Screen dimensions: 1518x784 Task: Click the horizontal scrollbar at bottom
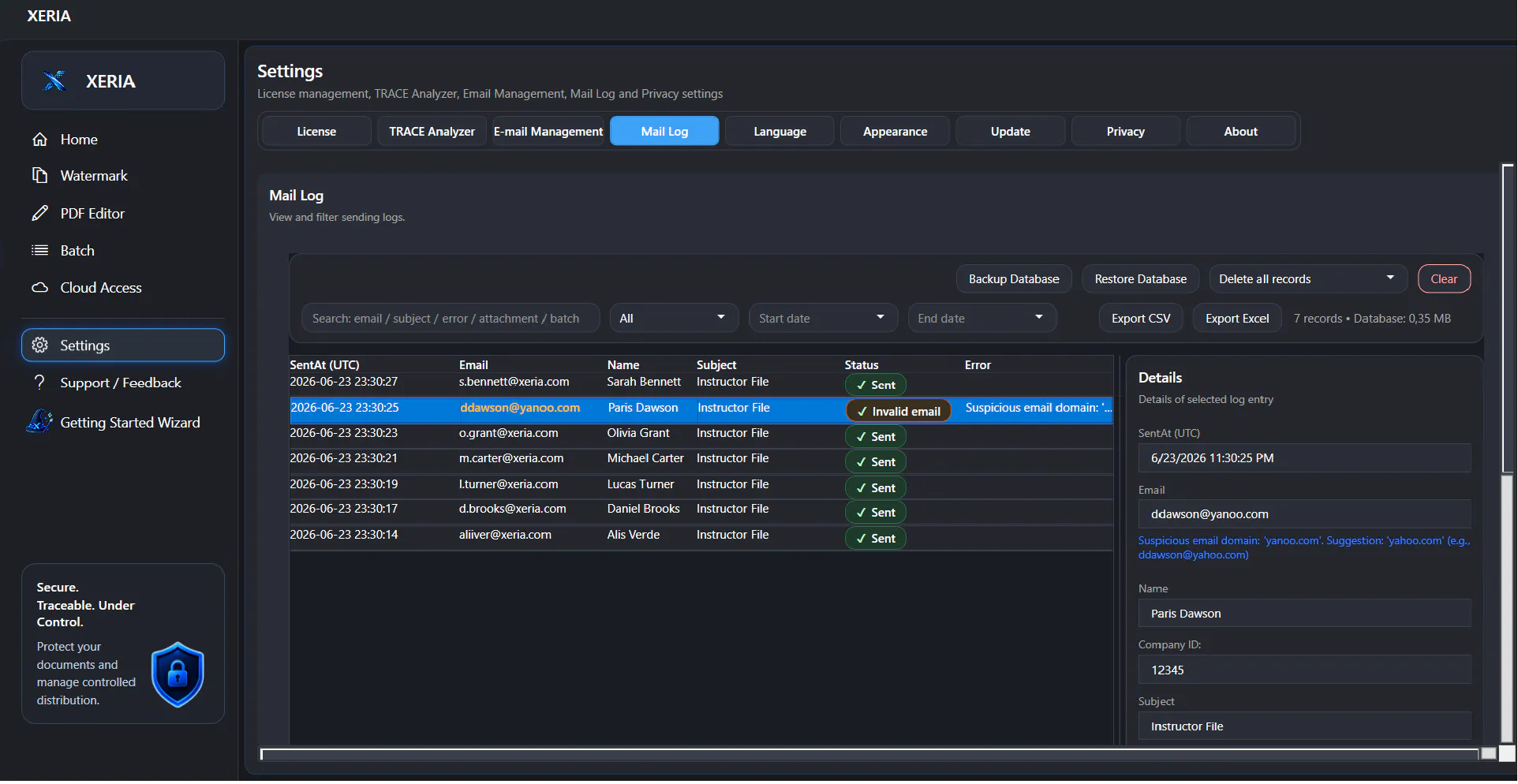coord(869,755)
